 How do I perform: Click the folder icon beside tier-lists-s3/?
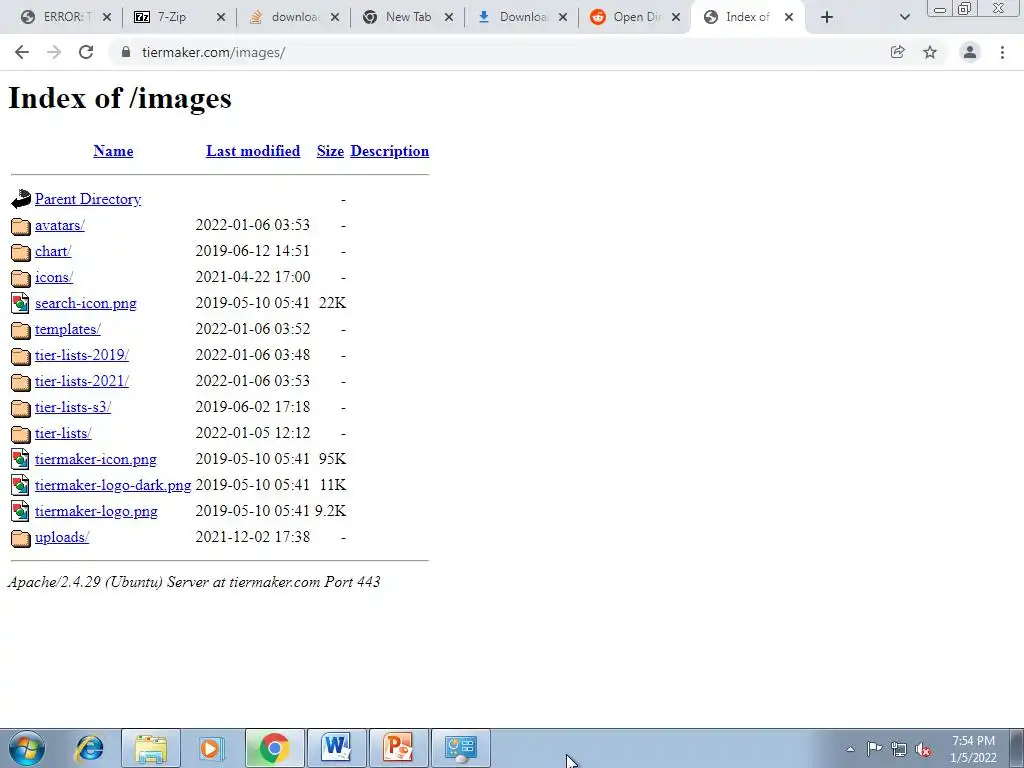20,408
